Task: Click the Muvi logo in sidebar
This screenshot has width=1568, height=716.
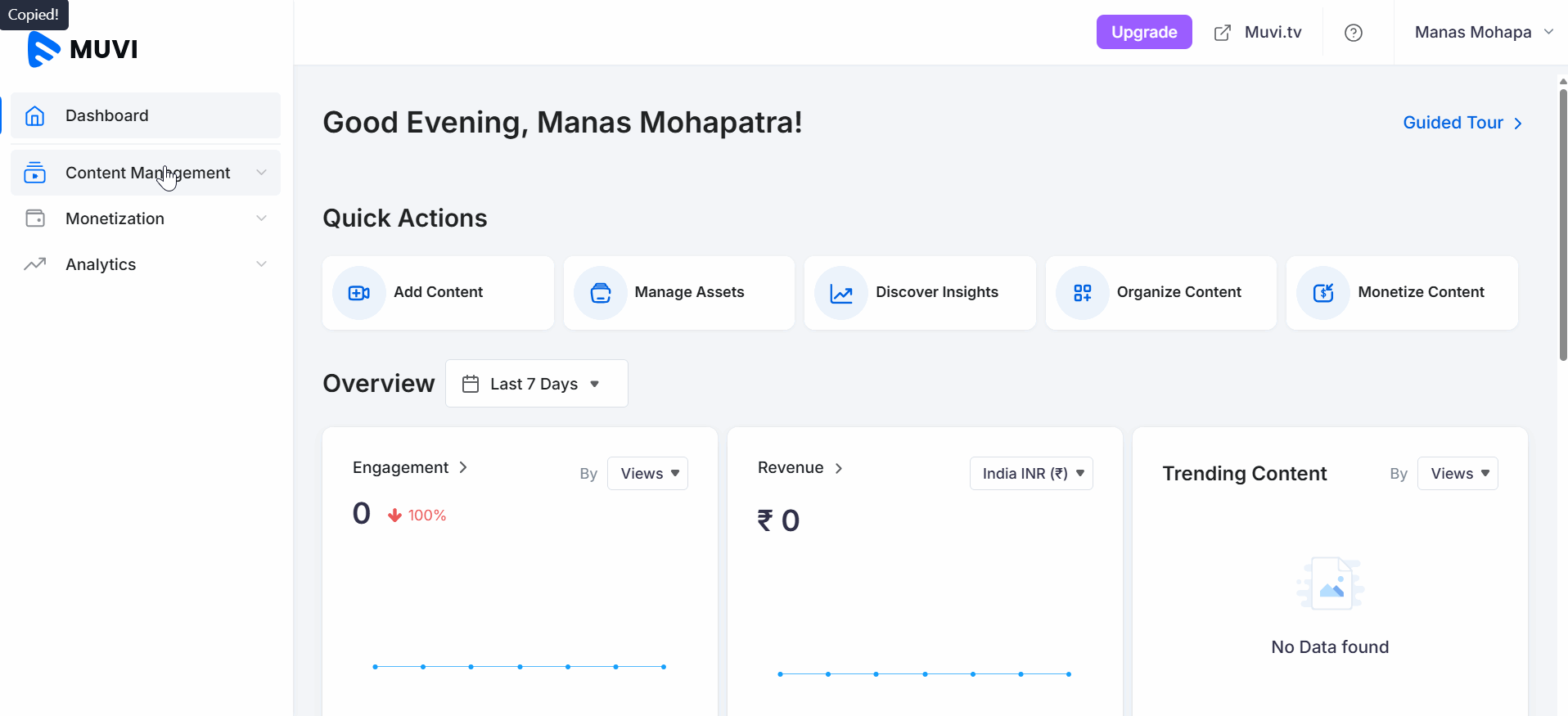Action: pos(83,49)
